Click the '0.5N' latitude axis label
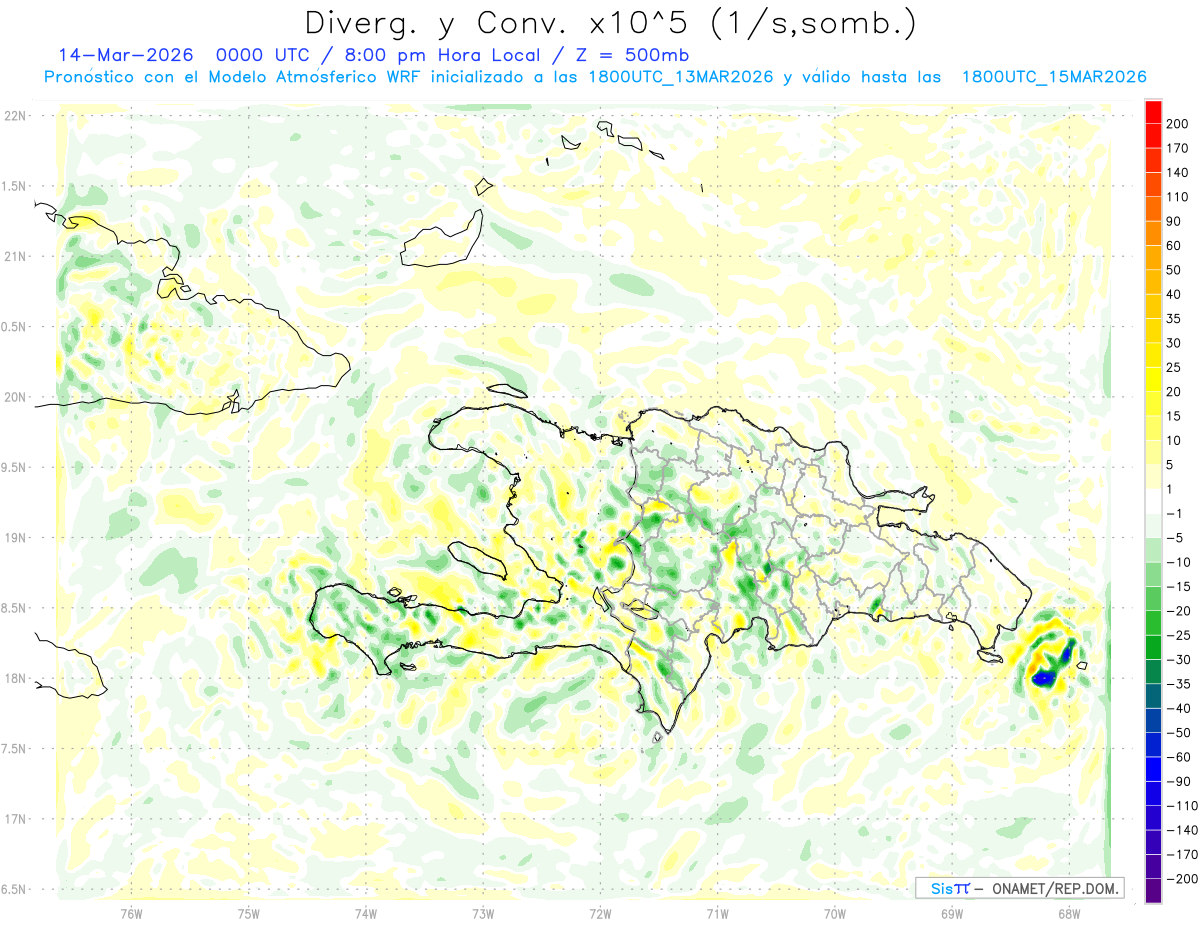This screenshot has width=1200, height=927. pyautogui.click(x=15, y=327)
